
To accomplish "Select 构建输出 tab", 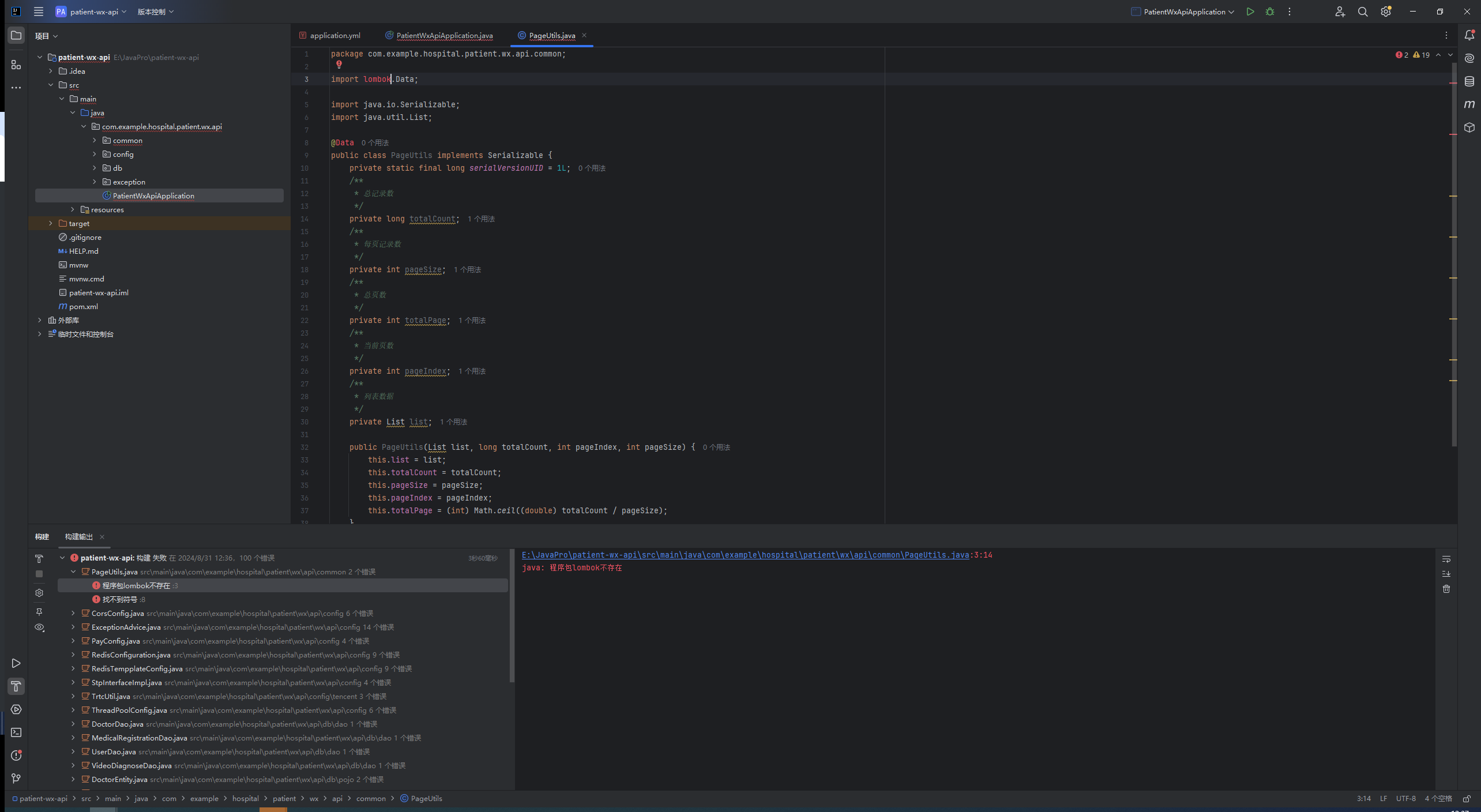I will point(79,537).
